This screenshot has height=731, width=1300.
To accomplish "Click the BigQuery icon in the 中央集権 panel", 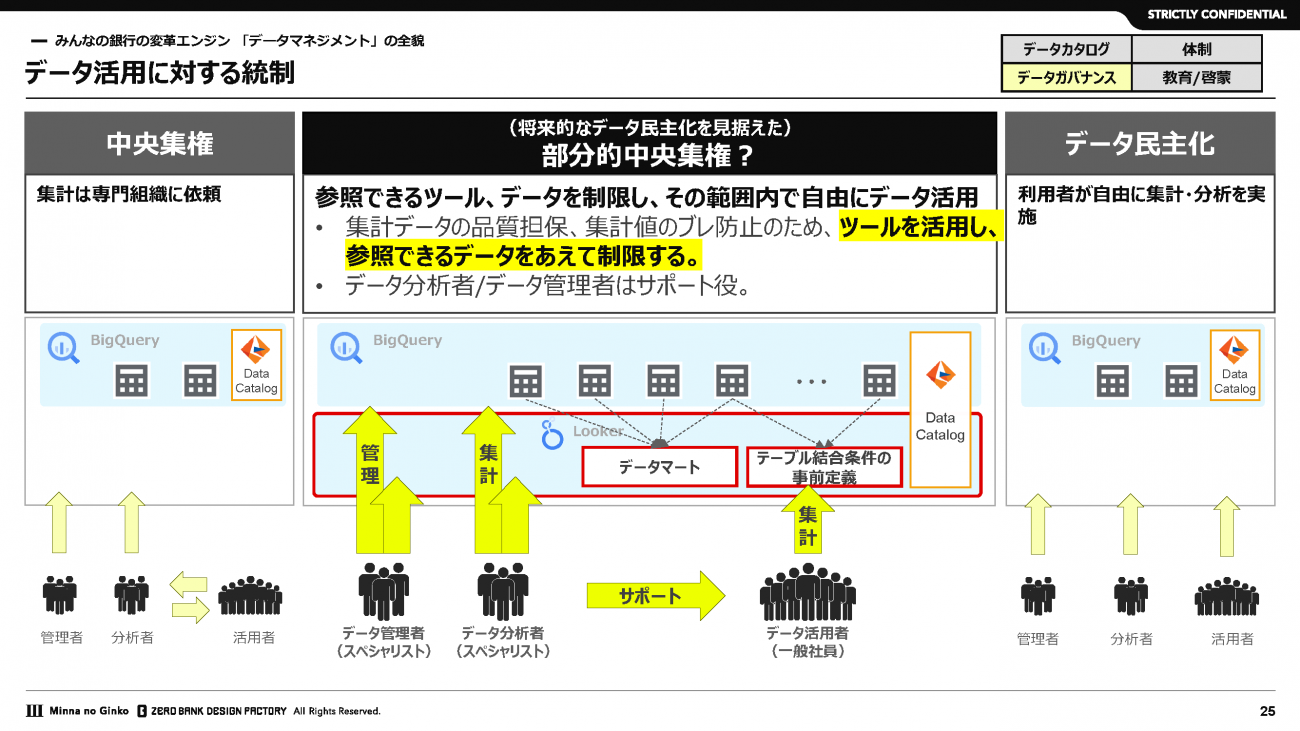I will coord(64,346).
